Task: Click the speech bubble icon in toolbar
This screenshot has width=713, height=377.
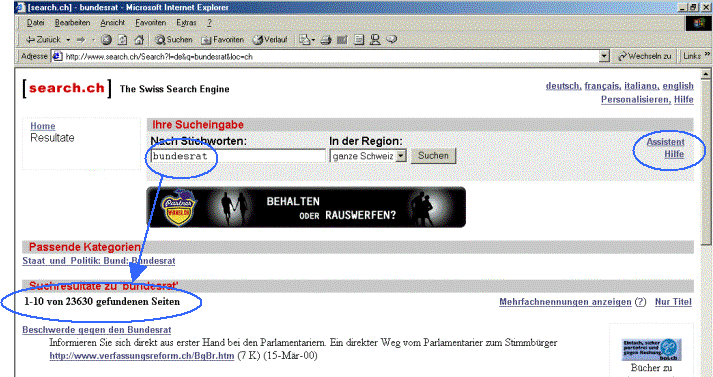Action: [392, 40]
